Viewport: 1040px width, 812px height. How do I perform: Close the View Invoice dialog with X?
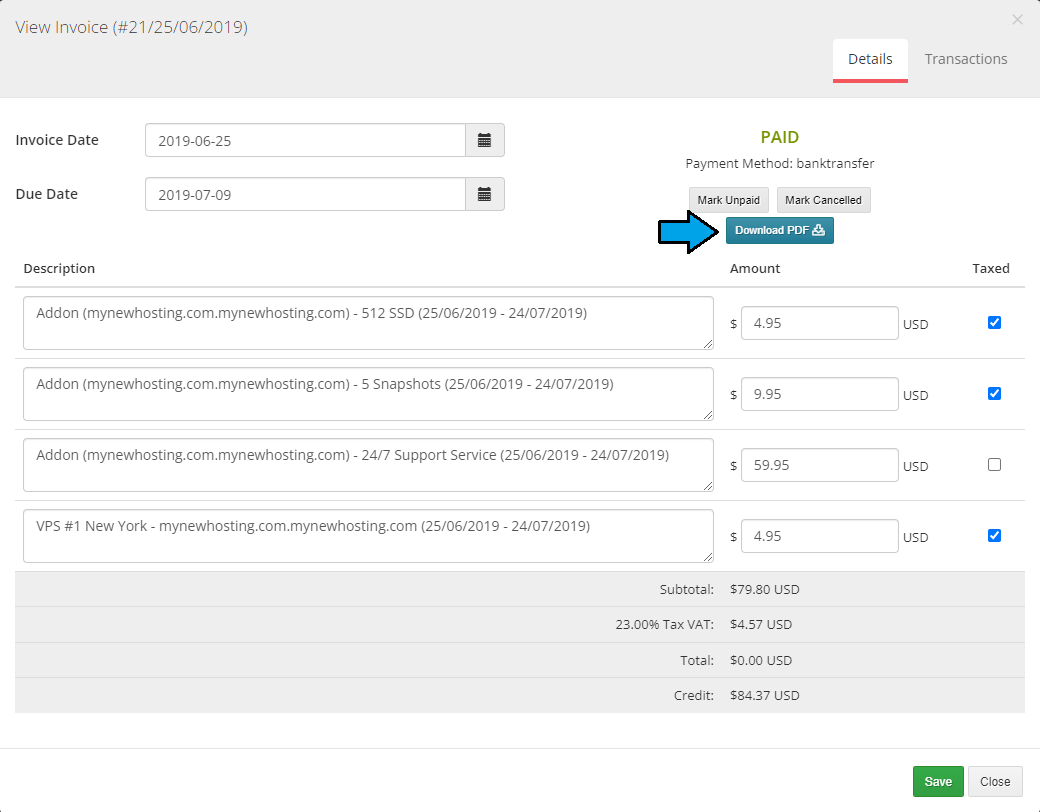[1017, 20]
